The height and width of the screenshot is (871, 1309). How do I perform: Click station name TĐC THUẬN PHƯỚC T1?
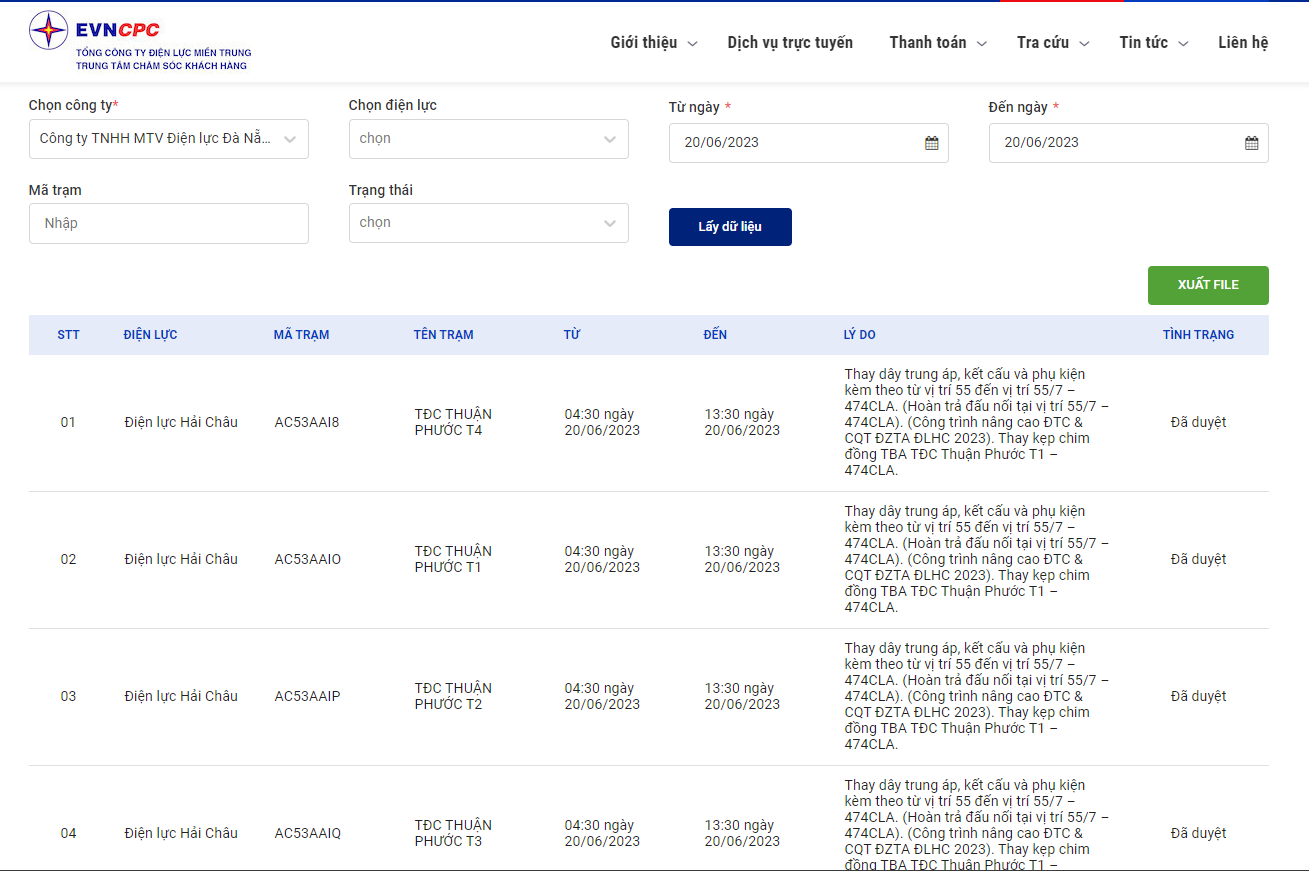[453, 559]
